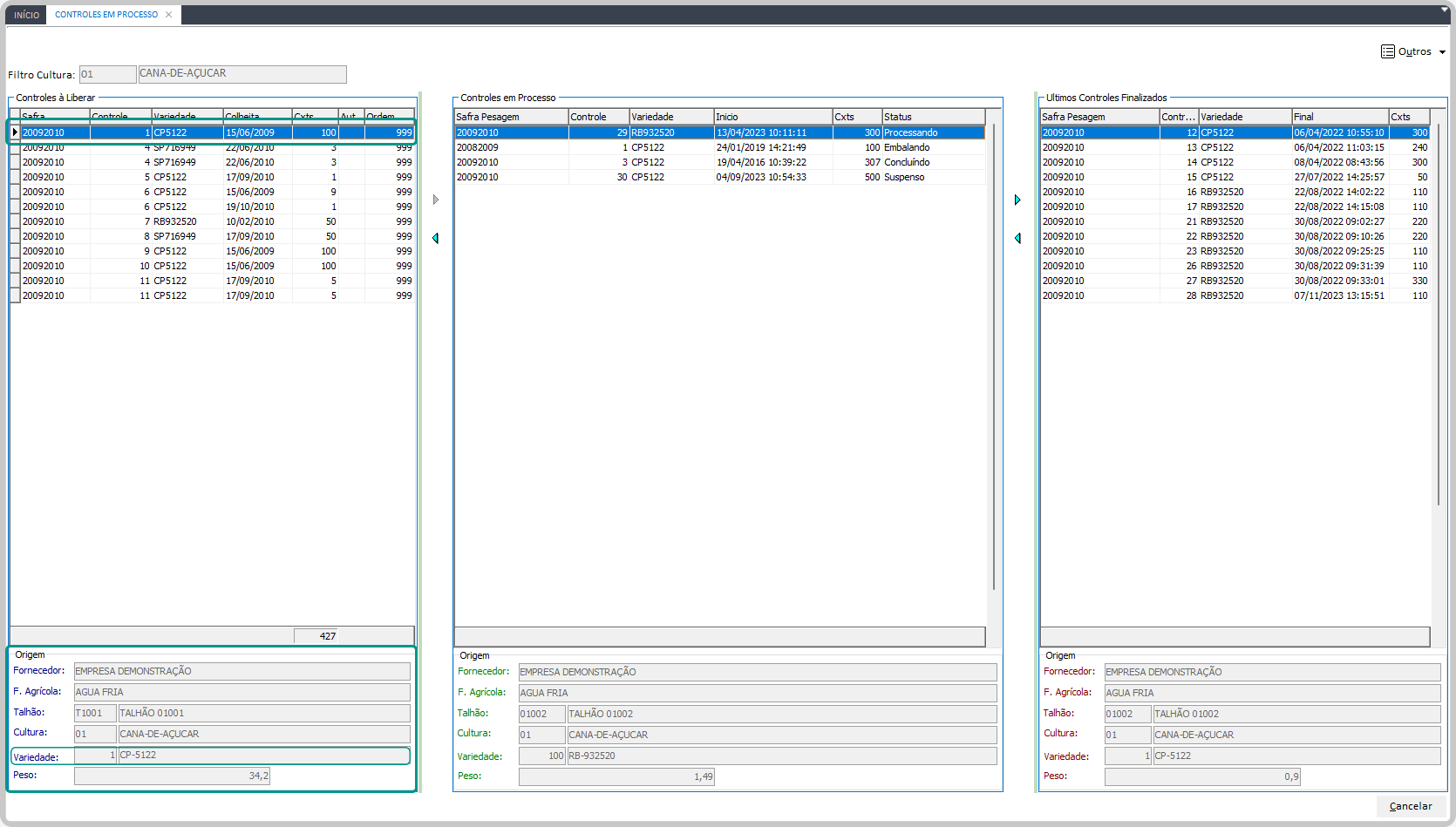Close the Controles em Processo tab
Screen dimensions: 1456x827
(x=169, y=15)
